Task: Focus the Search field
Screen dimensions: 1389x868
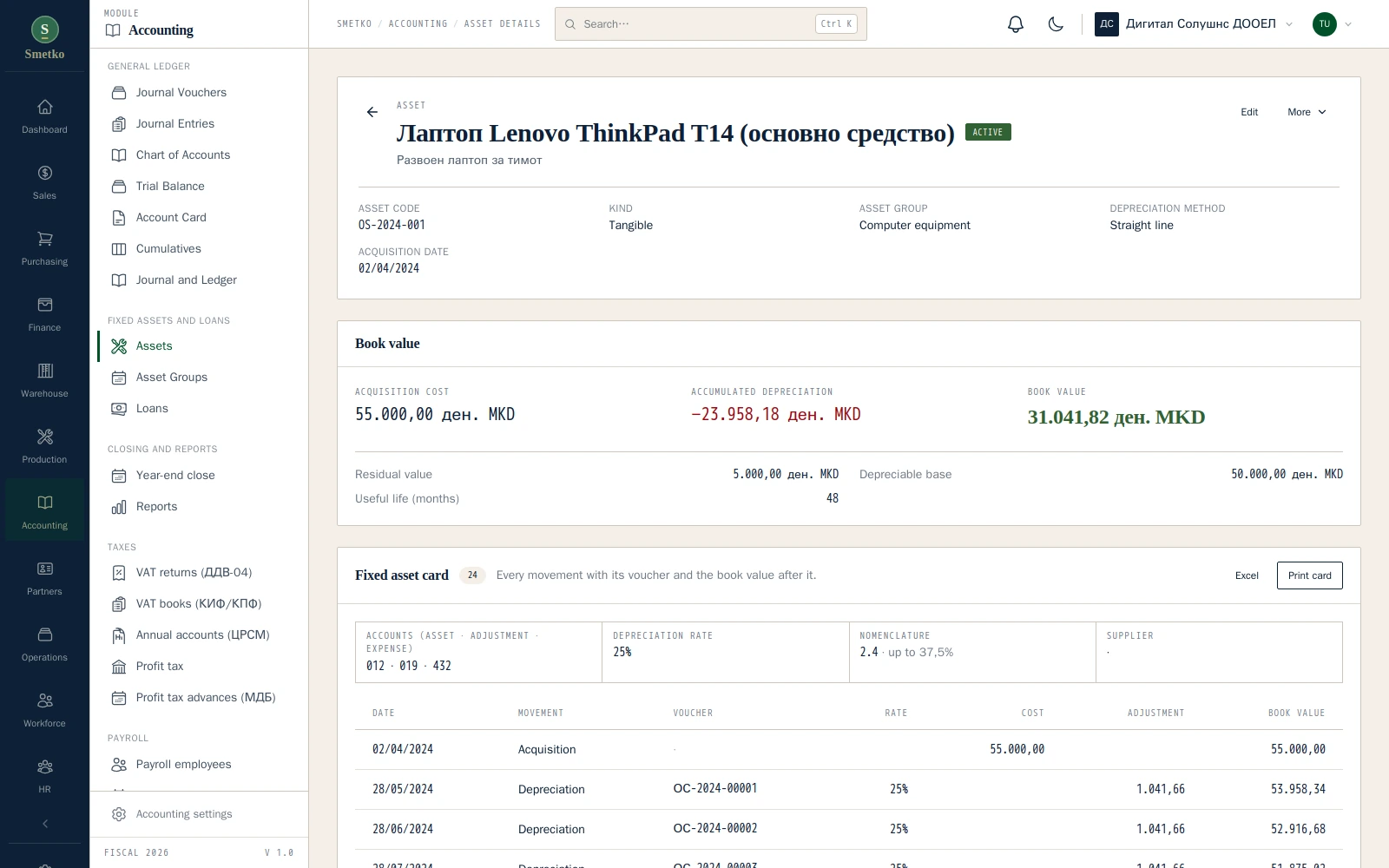Action: point(710,24)
